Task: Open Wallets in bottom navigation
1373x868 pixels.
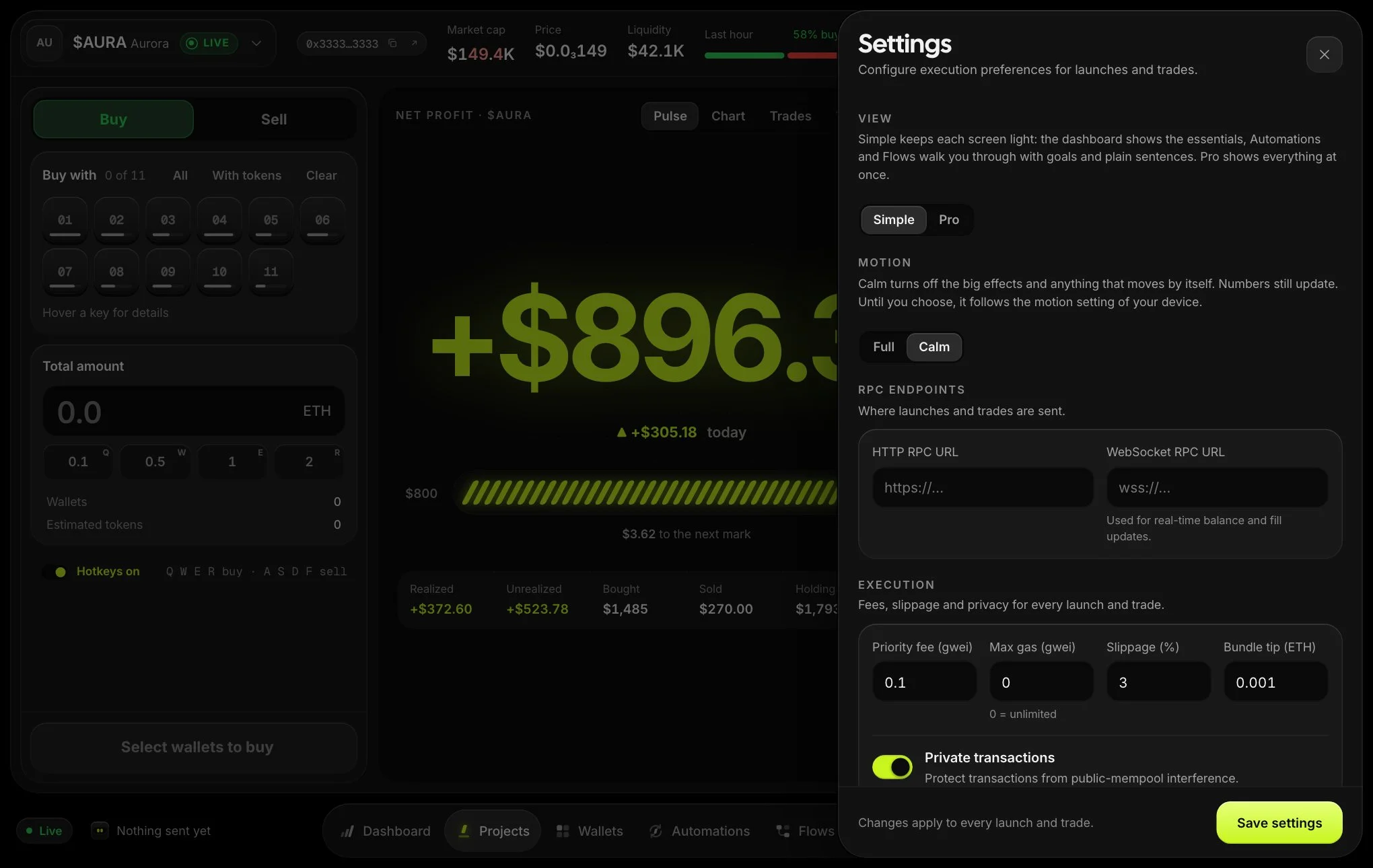Action: (x=590, y=831)
